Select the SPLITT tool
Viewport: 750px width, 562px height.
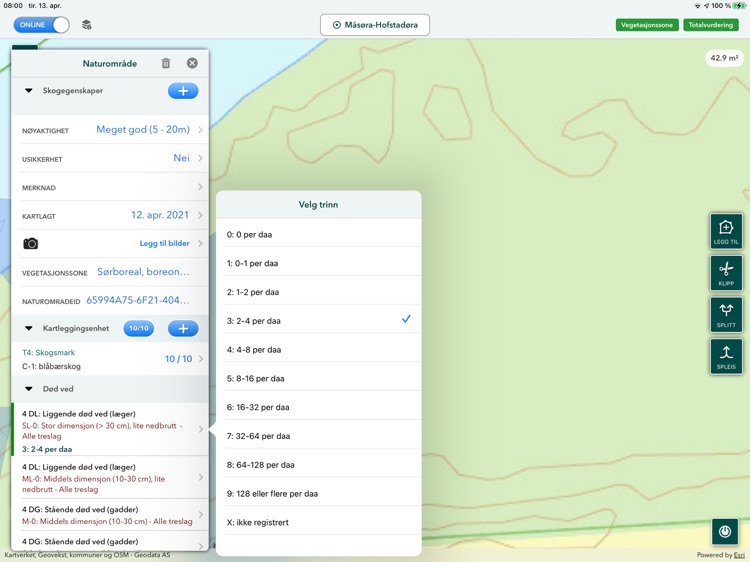pos(726,315)
